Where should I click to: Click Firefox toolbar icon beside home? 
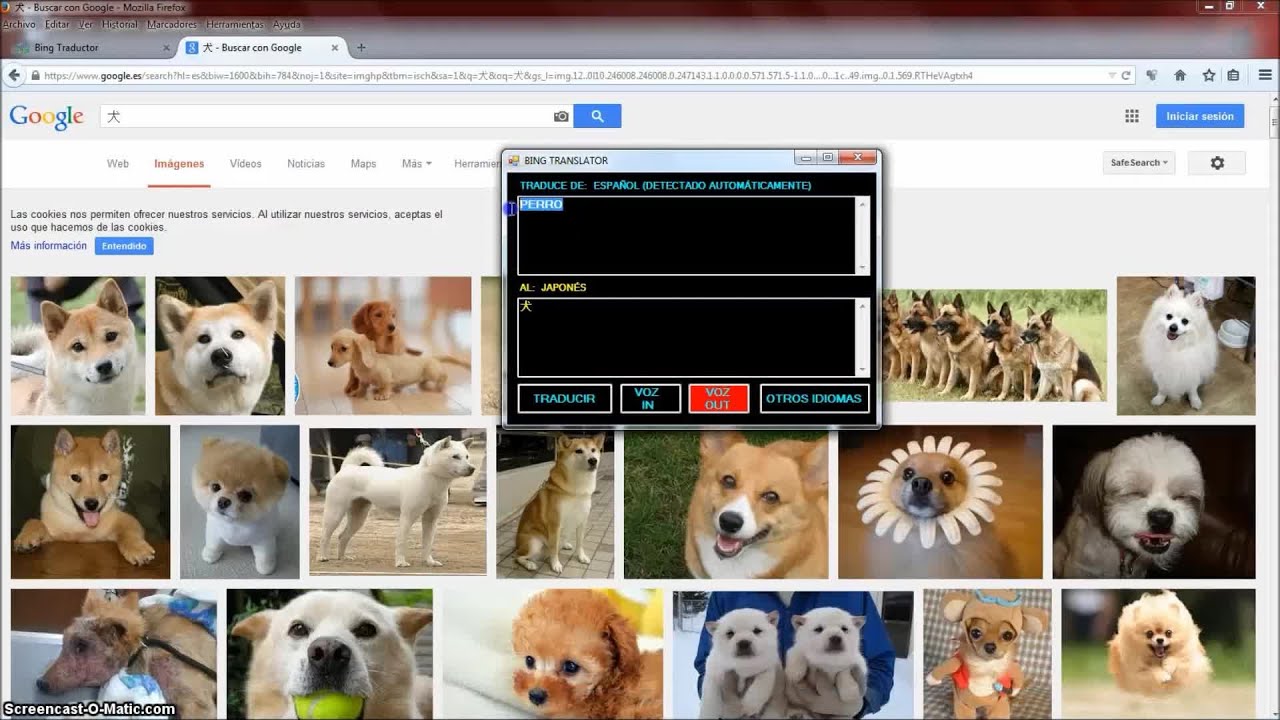pos(1151,75)
